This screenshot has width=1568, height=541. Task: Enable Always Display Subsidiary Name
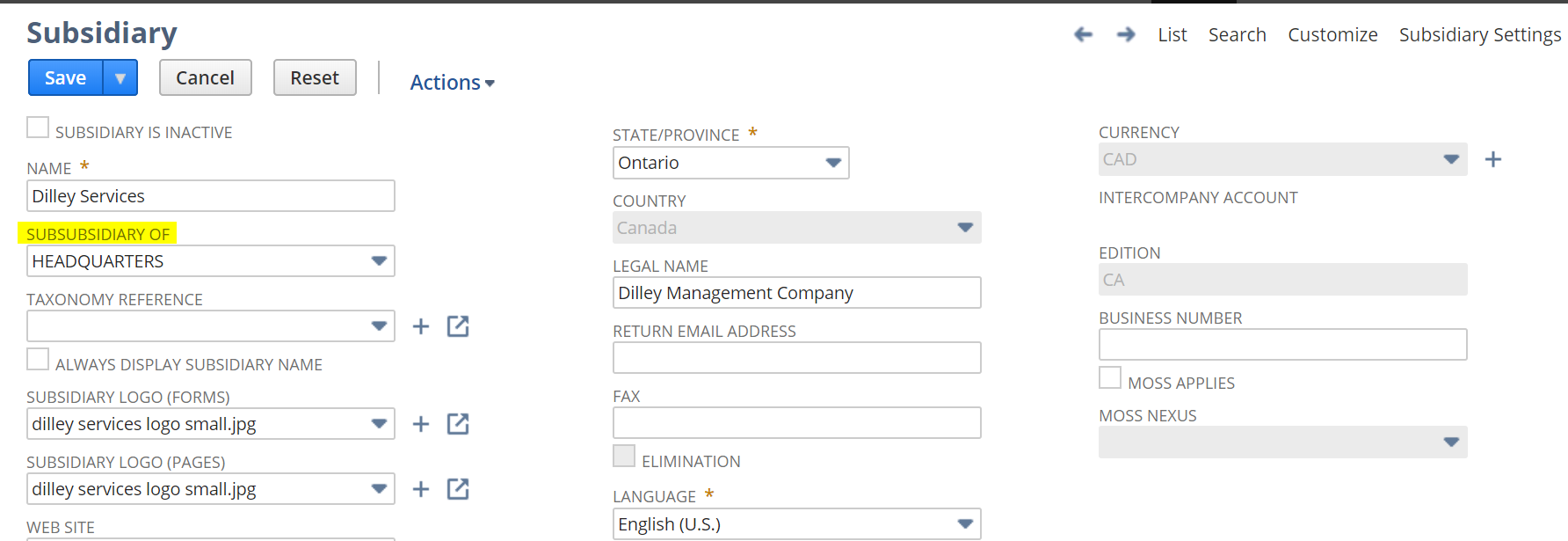pos(38,359)
